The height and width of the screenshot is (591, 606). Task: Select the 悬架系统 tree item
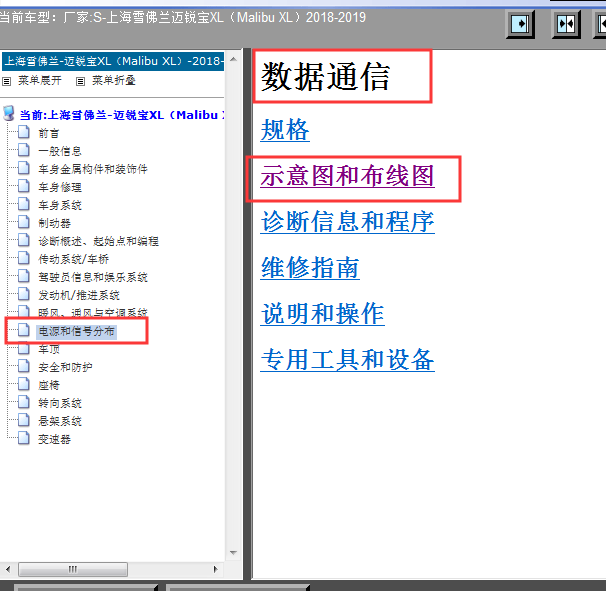60,422
